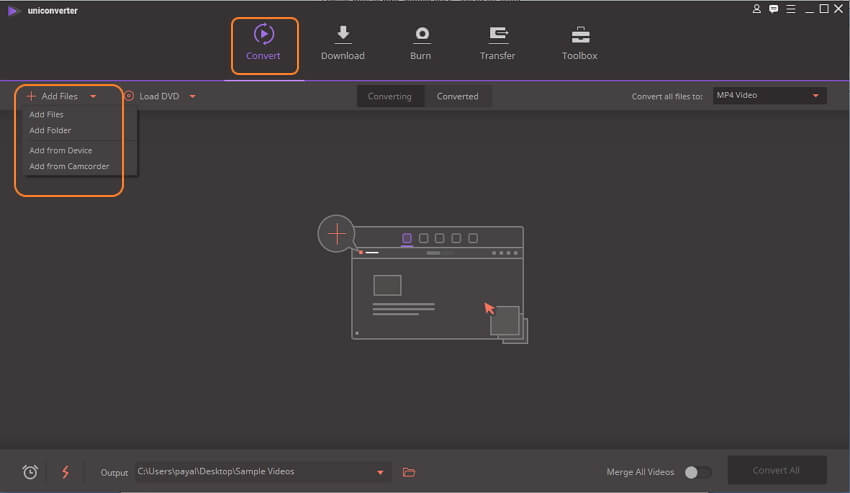Choose Add Folder menu entry
Image resolution: width=850 pixels, height=493 pixels.
tap(50, 130)
